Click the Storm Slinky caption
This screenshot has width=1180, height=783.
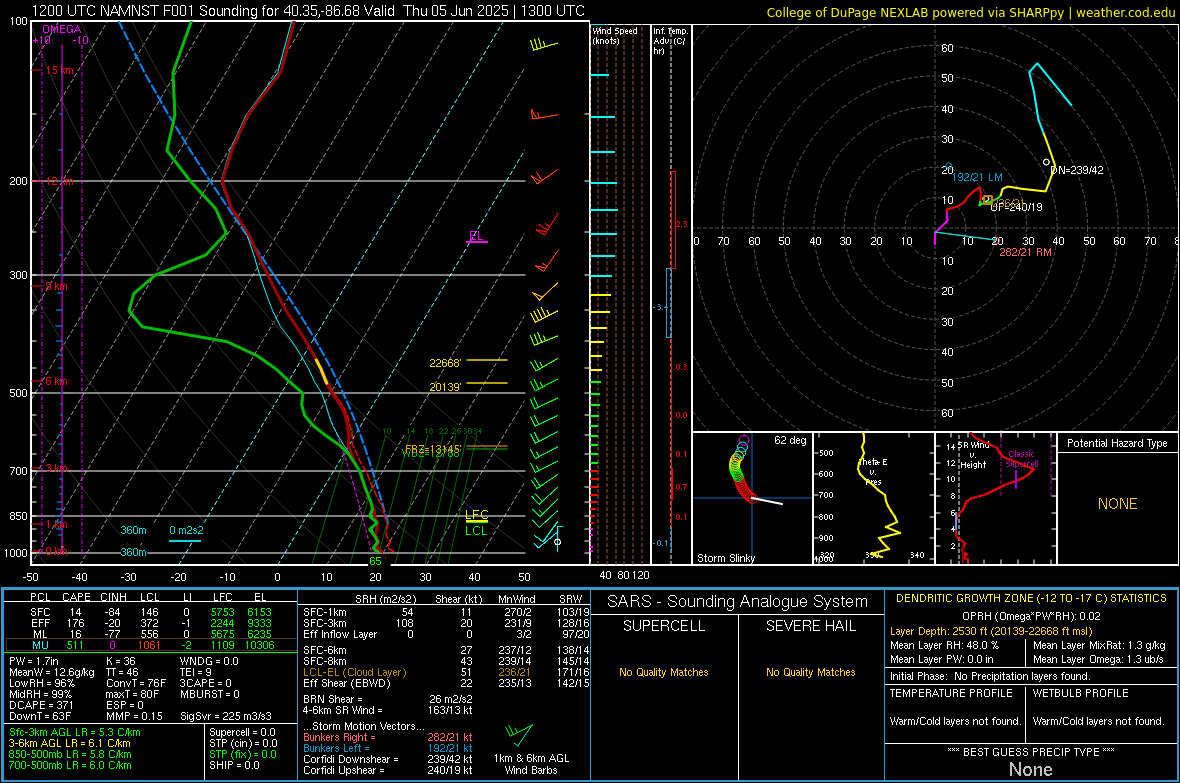tap(725, 558)
